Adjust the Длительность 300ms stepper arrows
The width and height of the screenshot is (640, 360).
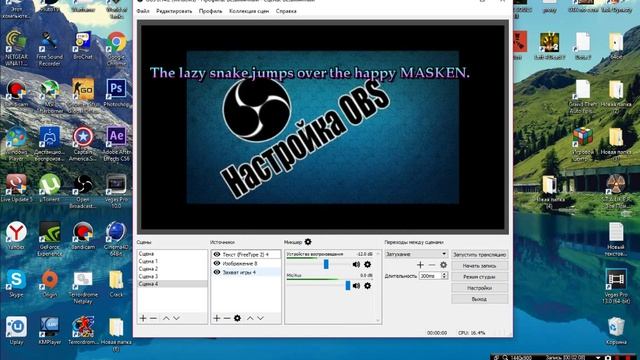click(x=444, y=276)
